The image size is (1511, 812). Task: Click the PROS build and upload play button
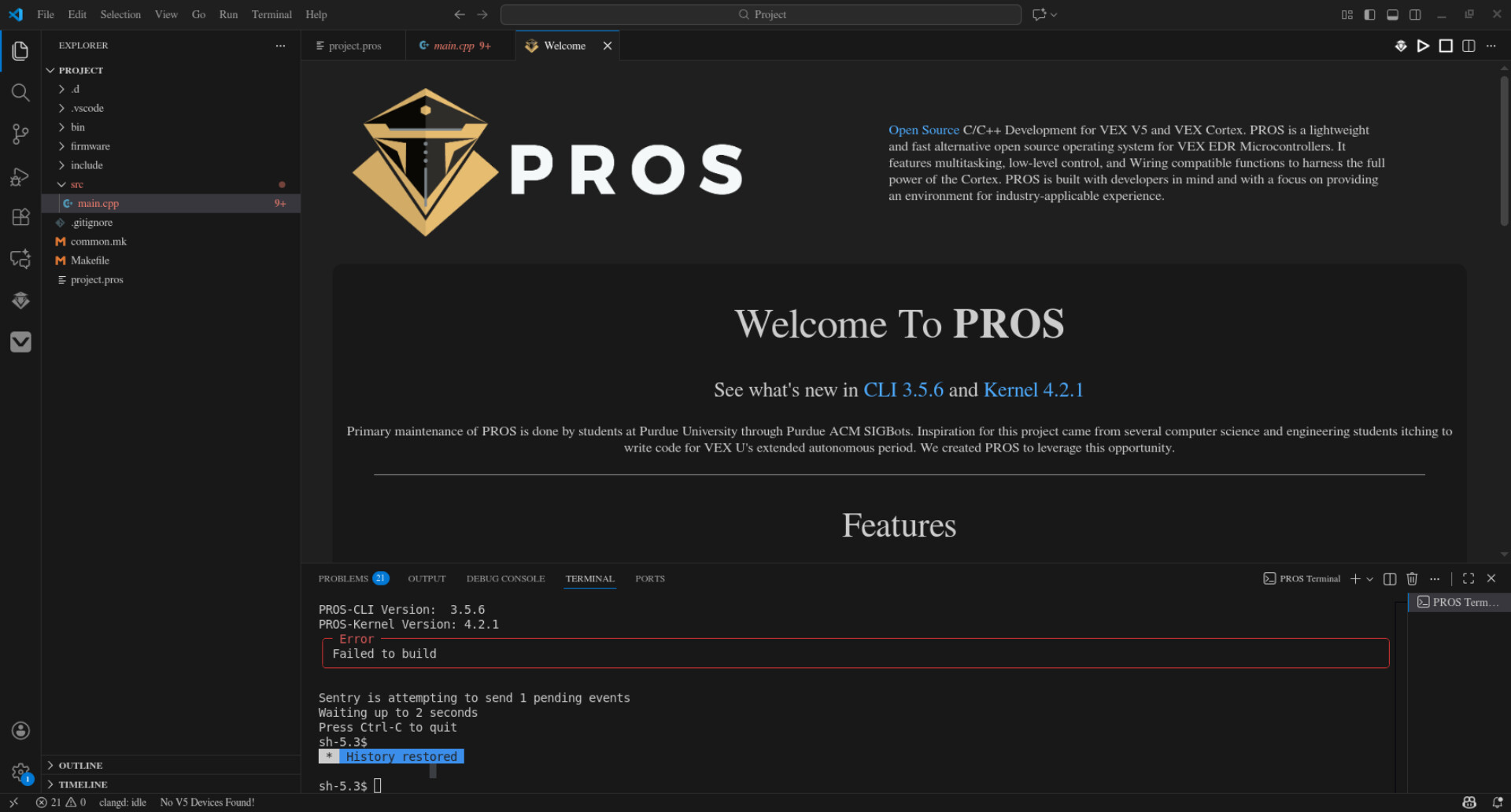(1423, 46)
